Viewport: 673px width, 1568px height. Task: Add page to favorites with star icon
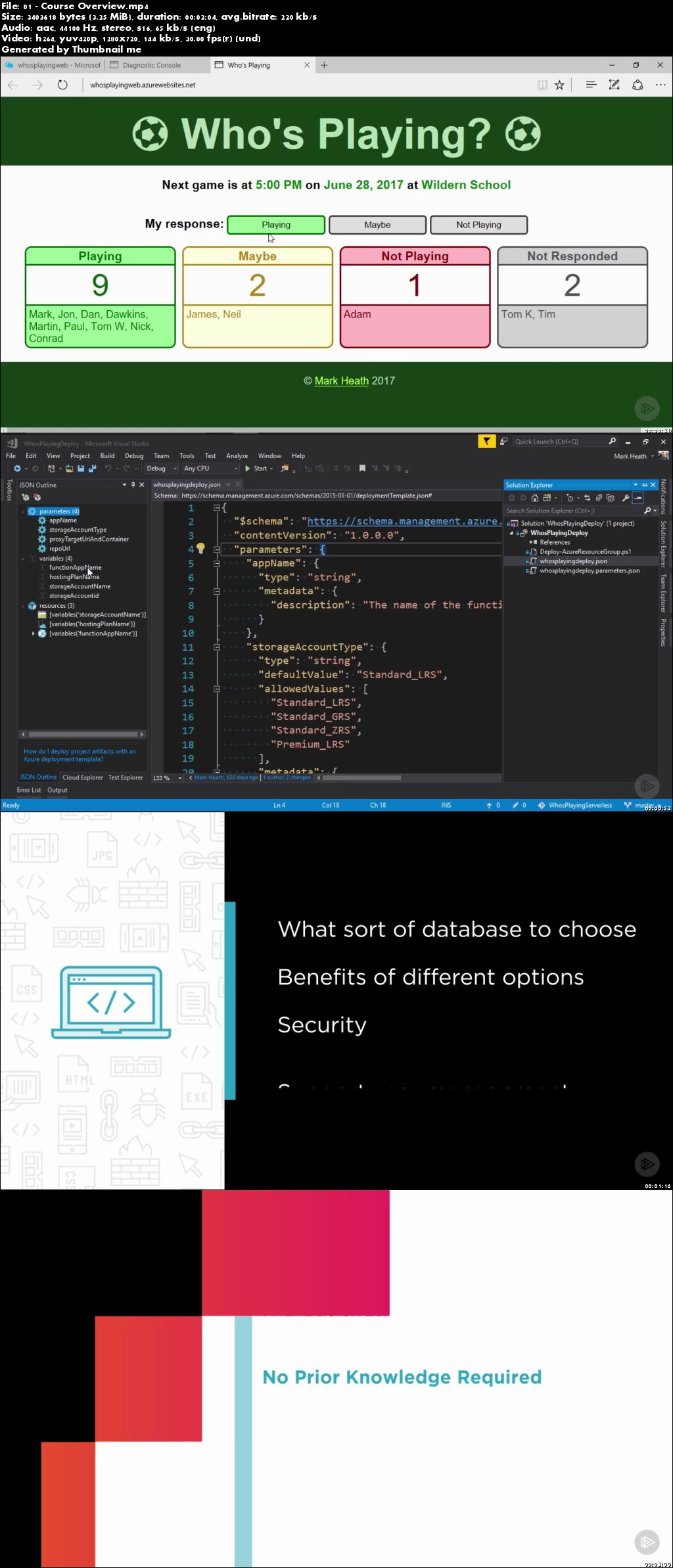[x=559, y=85]
